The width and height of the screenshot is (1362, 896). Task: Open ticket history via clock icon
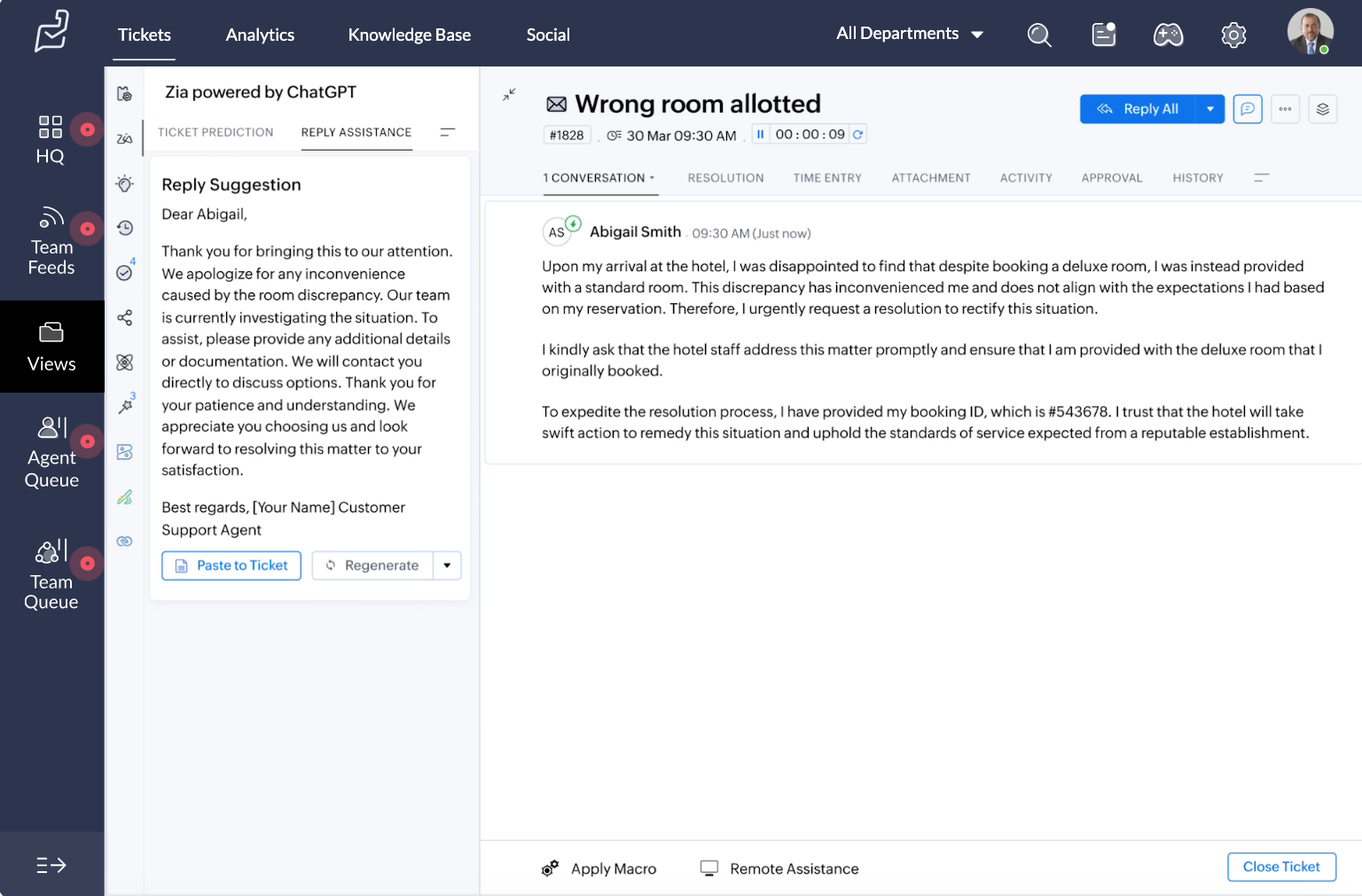tap(125, 228)
